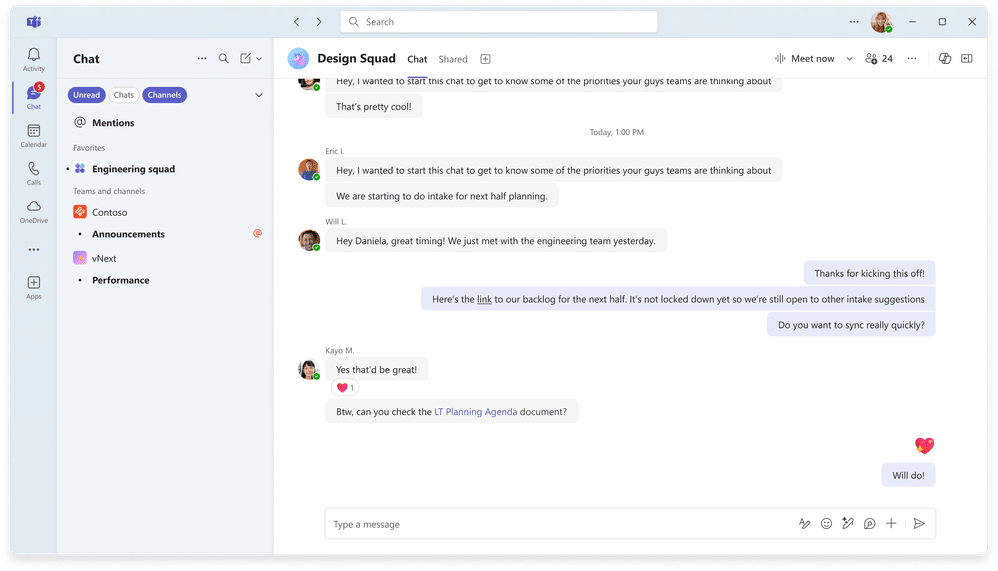Select the Engineering squad chat

click(133, 169)
